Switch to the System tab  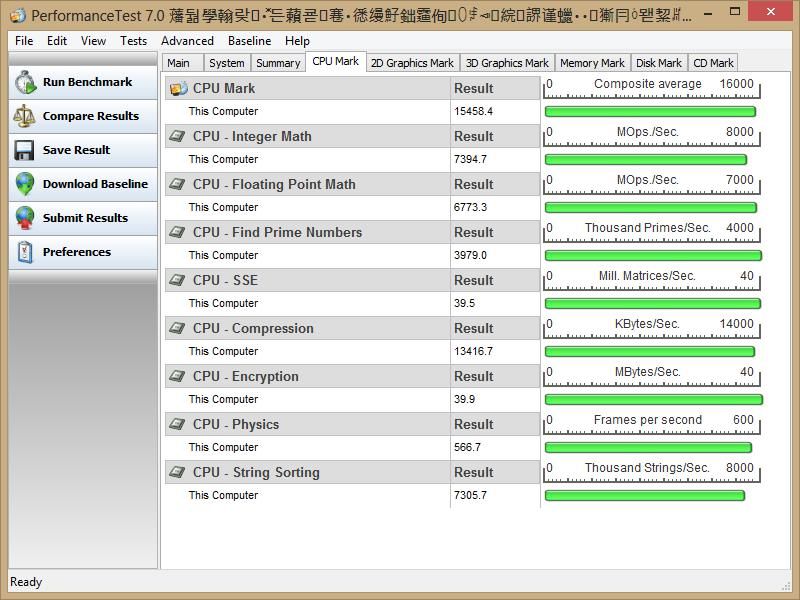[x=227, y=63]
